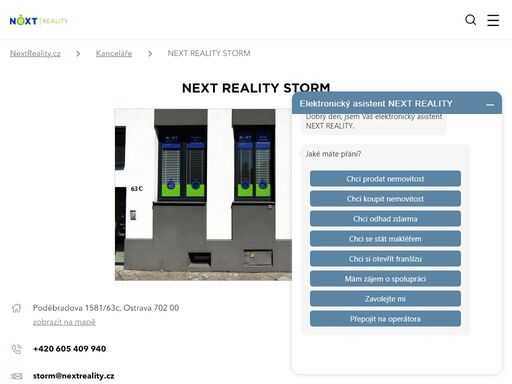
Task: Click the phone handset icon
Action: pyautogui.click(x=16, y=349)
